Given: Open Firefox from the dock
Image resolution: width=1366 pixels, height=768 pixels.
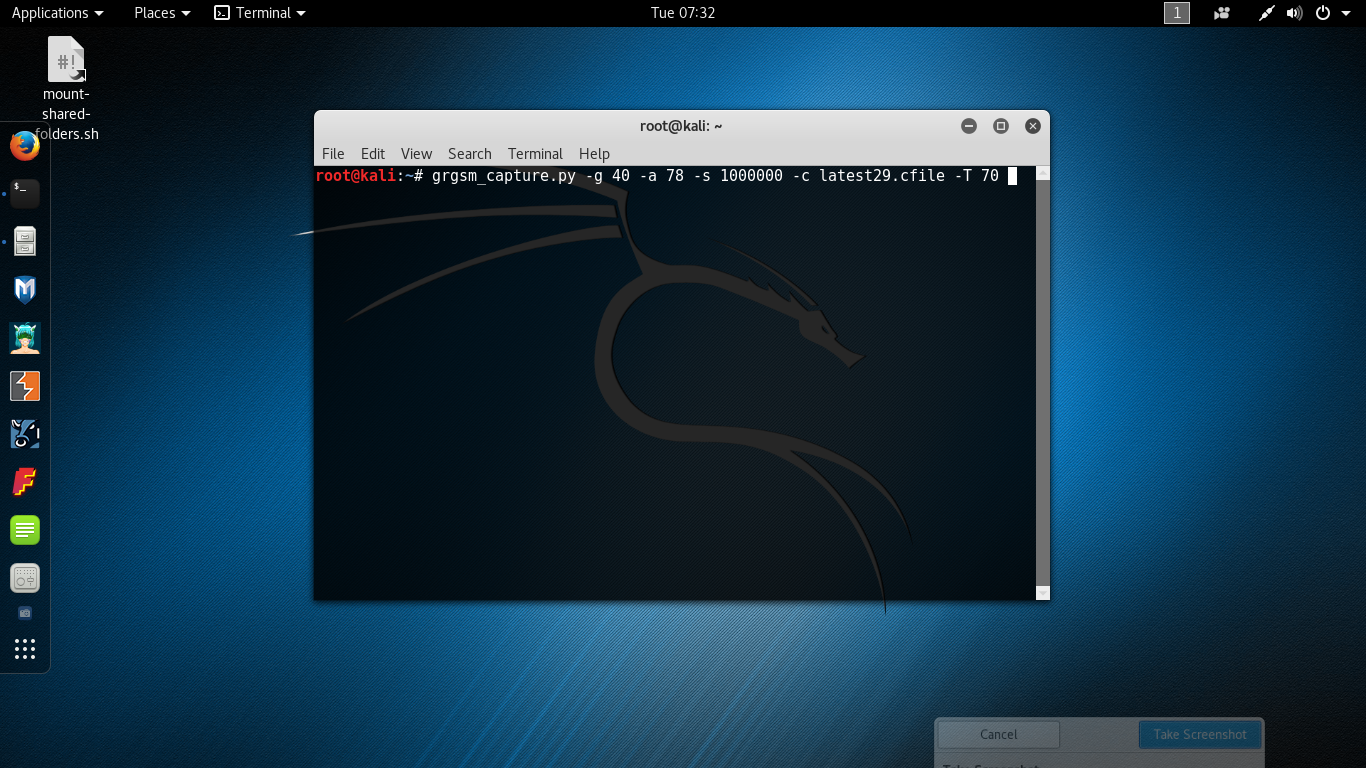Looking at the screenshot, I should point(25,146).
